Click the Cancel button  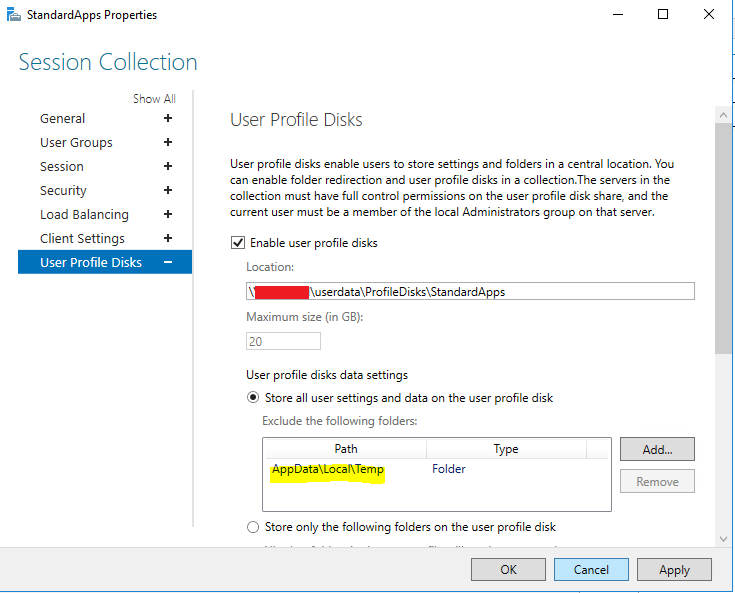(x=591, y=570)
